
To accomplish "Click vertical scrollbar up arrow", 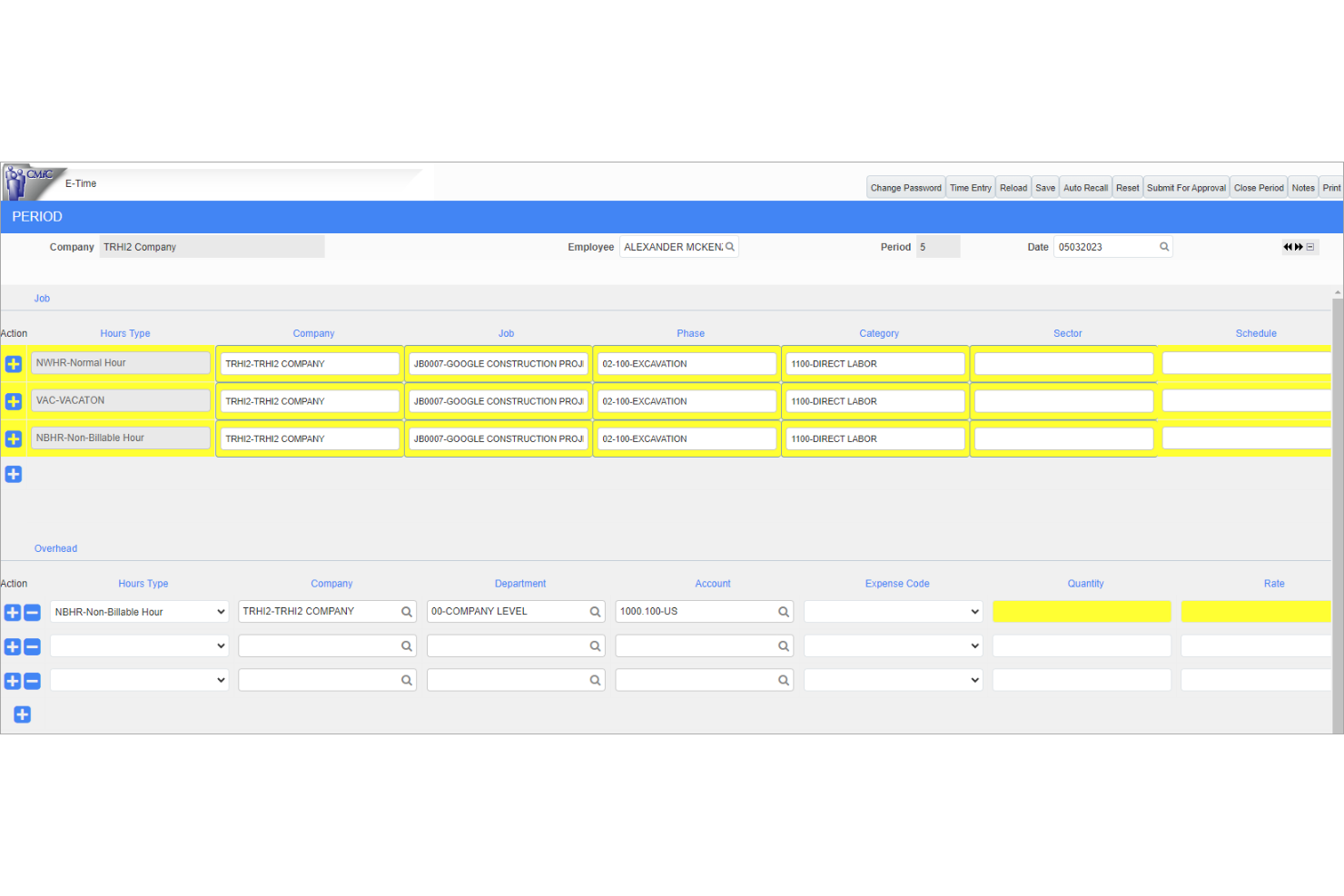I will 1338,292.
